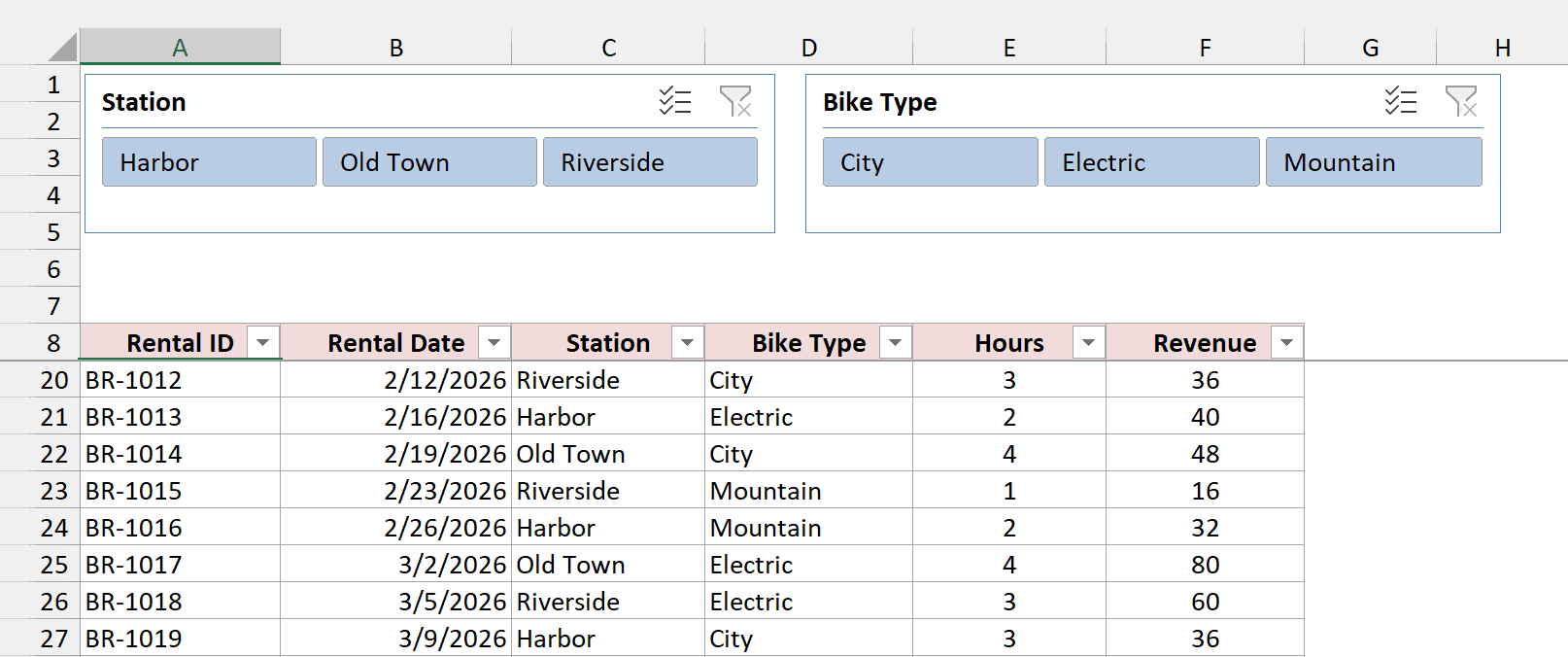The height and width of the screenshot is (657, 1568).
Task: Open the Revenue column filter dropdown
Action: pyautogui.click(x=1287, y=342)
